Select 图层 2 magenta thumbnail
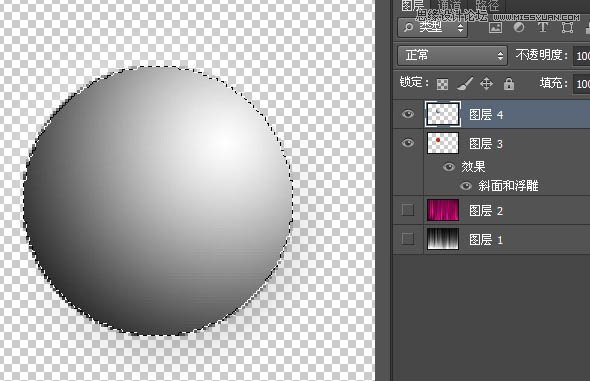 pyautogui.click(x=443, y=210)
